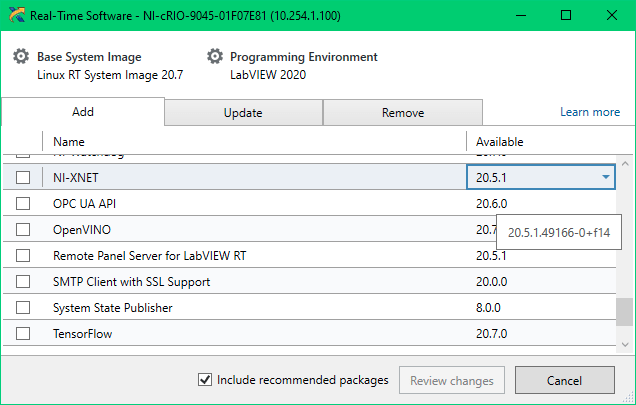Minimize the Real-Time Software window
The width and height of the screenshot is (636, 405).
point(521,15)
